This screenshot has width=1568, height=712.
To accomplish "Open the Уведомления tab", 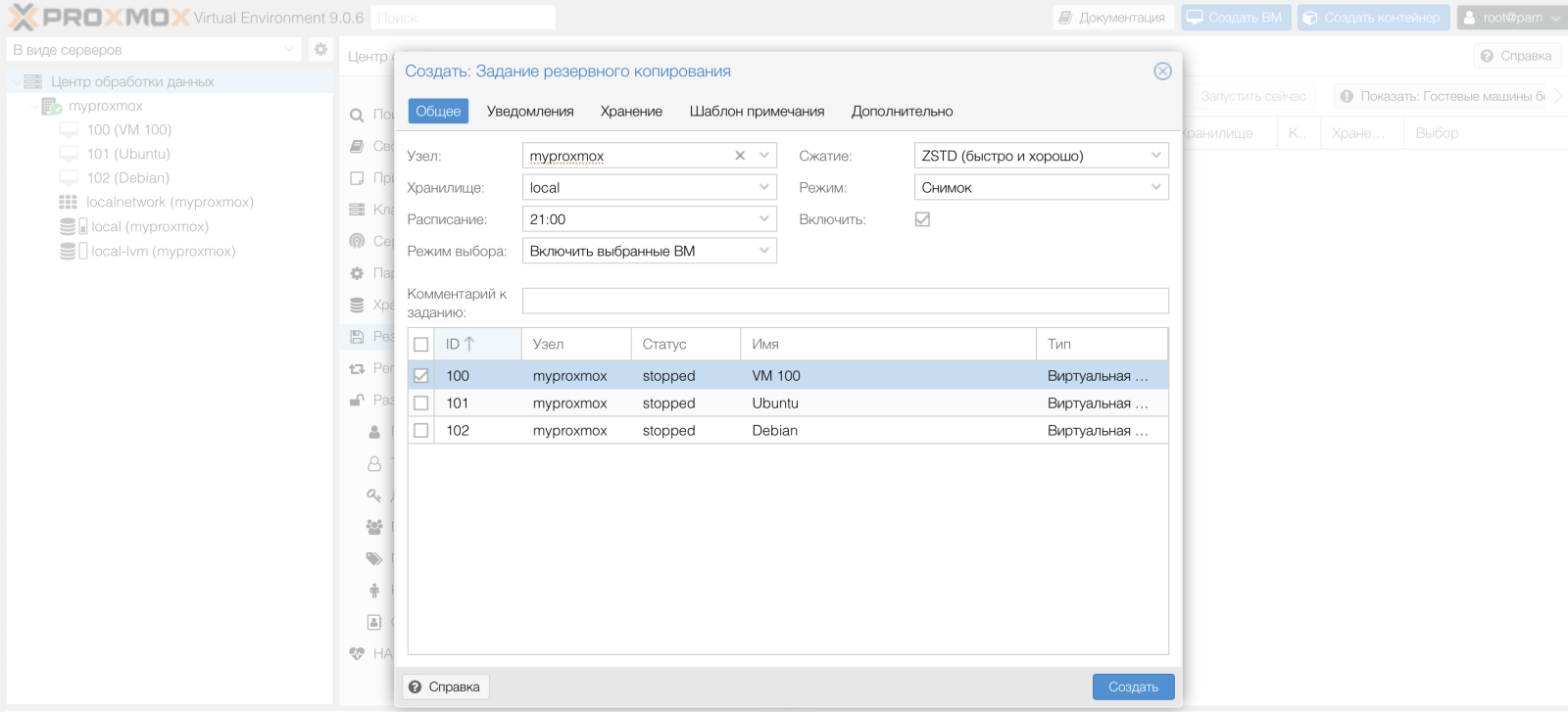I will click(x=530, y=112).
